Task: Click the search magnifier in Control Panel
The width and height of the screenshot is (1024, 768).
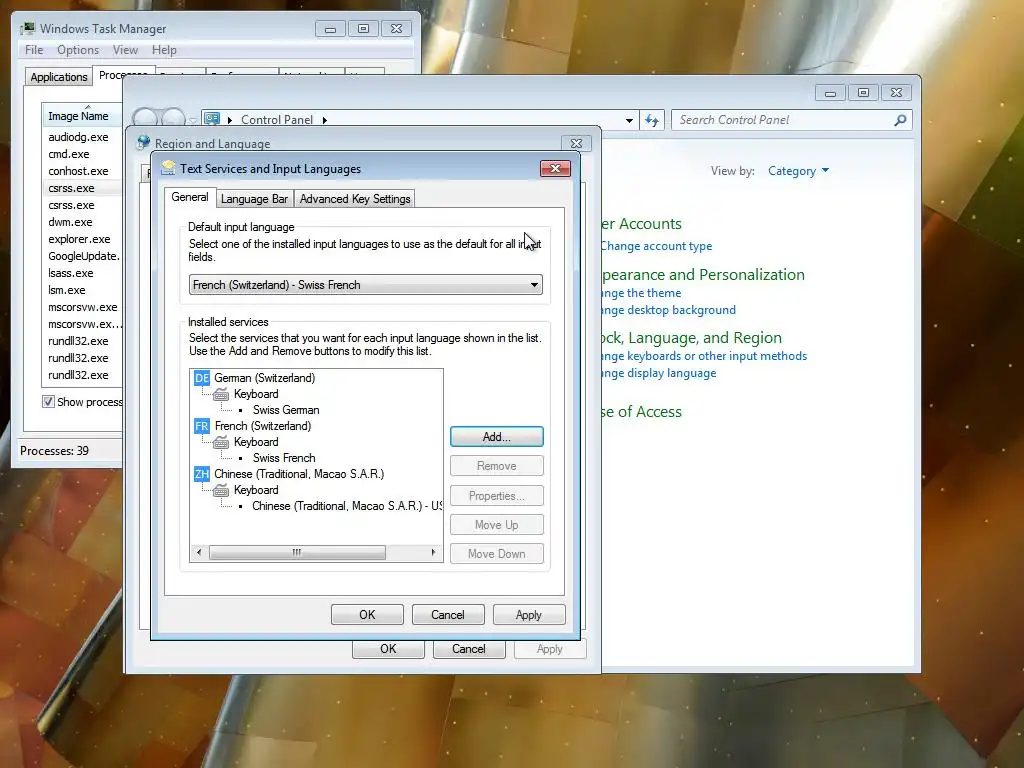Action: [900, 120]
